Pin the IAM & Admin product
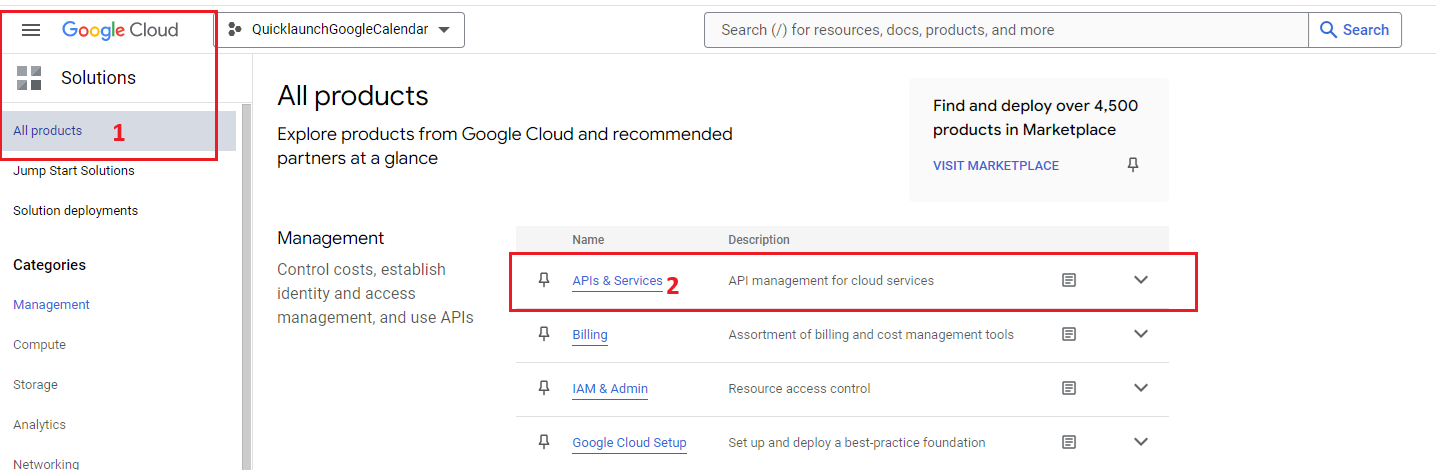The height and width of the screenshot is (470, 1436). [x=544, y=388]
